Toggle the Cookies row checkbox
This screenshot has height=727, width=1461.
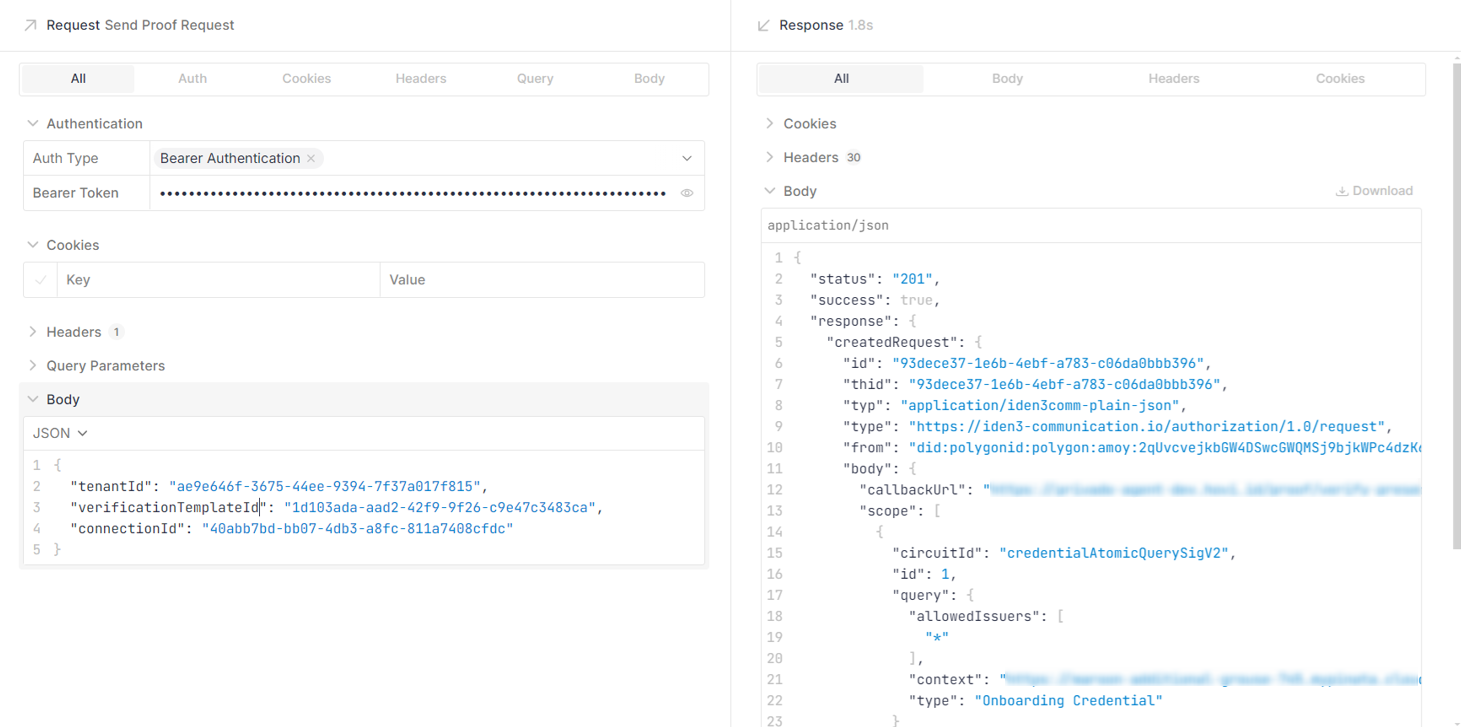click(40, 280)
